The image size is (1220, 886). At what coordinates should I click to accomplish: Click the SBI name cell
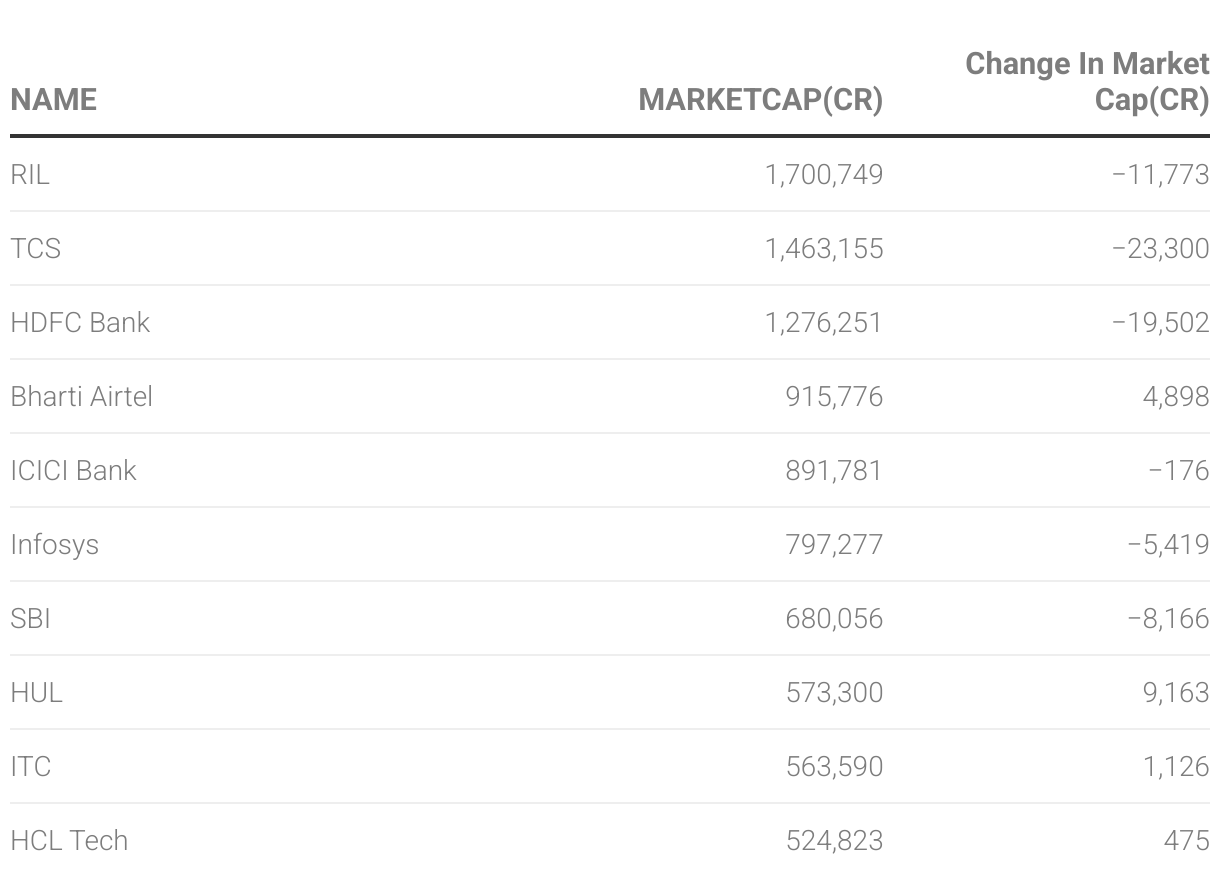click(31, 619)
